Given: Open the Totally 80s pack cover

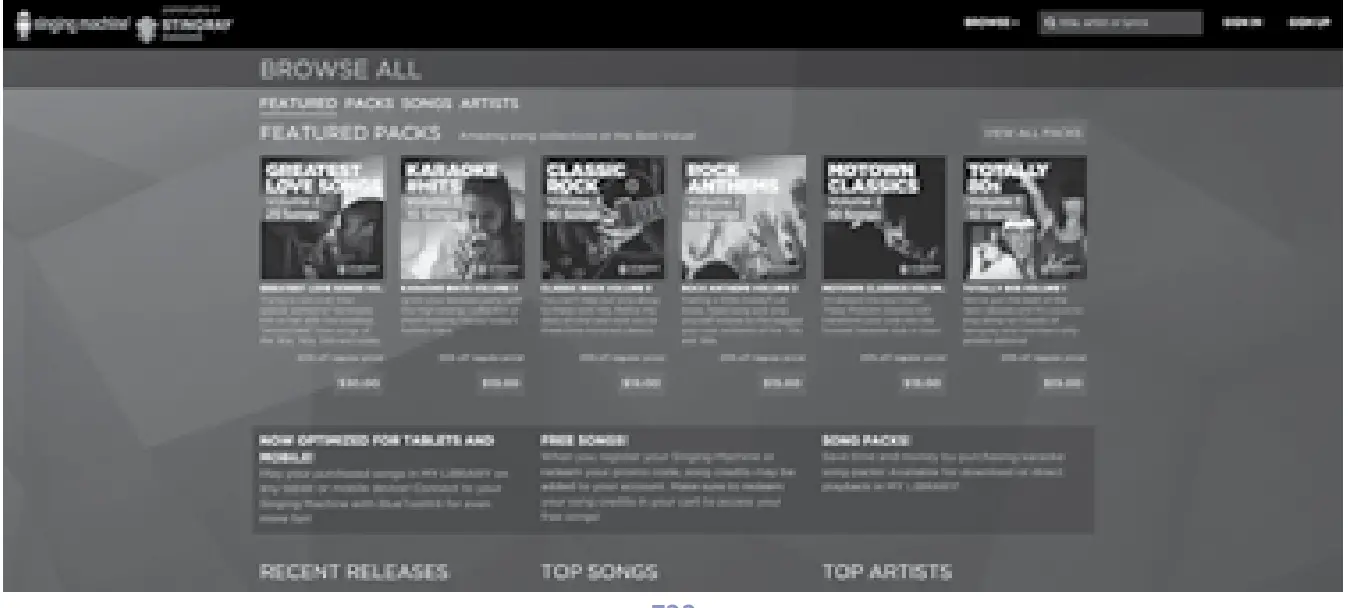Looking at the screenshot, I should tap(1025, 218).
